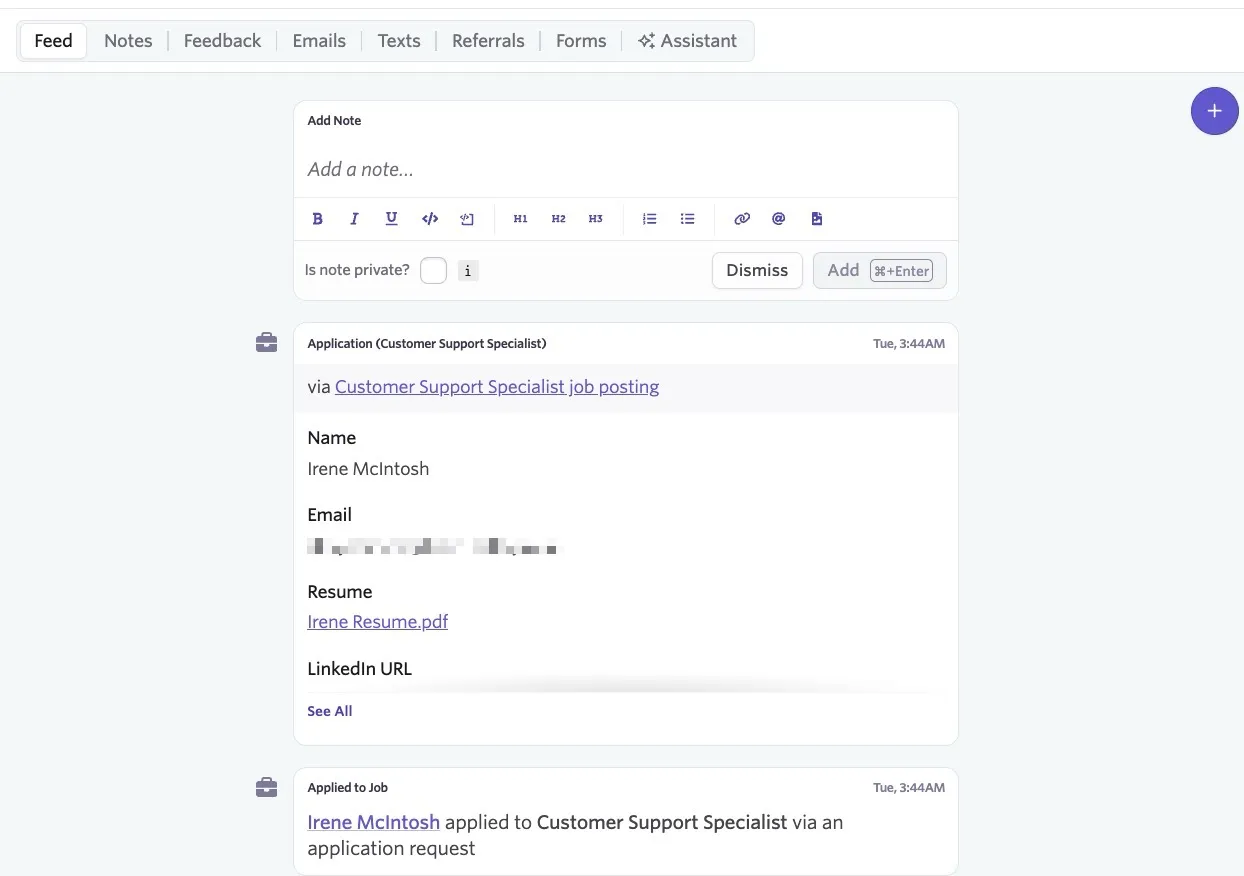Dismiss the note editor
This screenshot has height=876, width=1244.
tap(757, 270)
